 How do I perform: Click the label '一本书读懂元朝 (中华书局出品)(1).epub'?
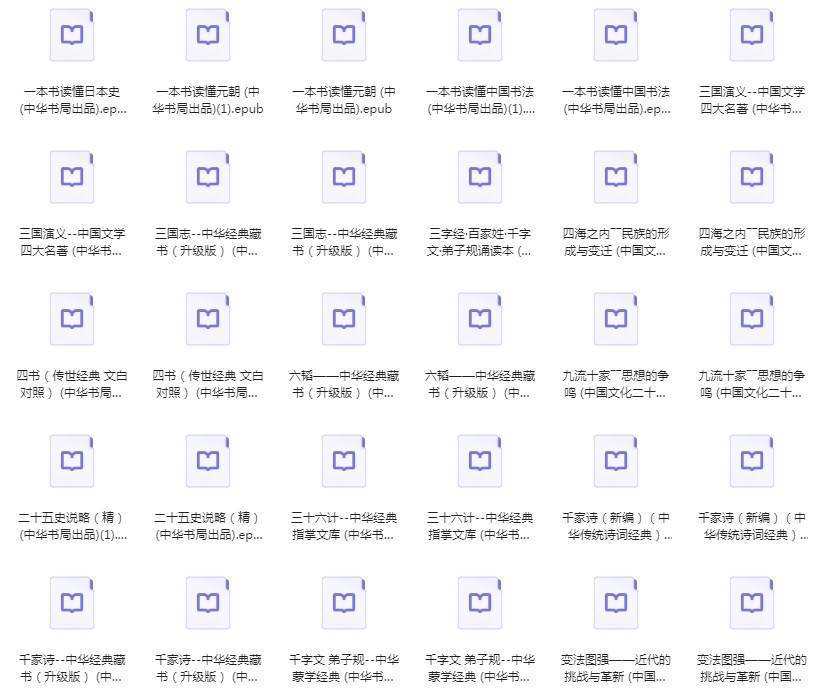[x=208, y=100]
